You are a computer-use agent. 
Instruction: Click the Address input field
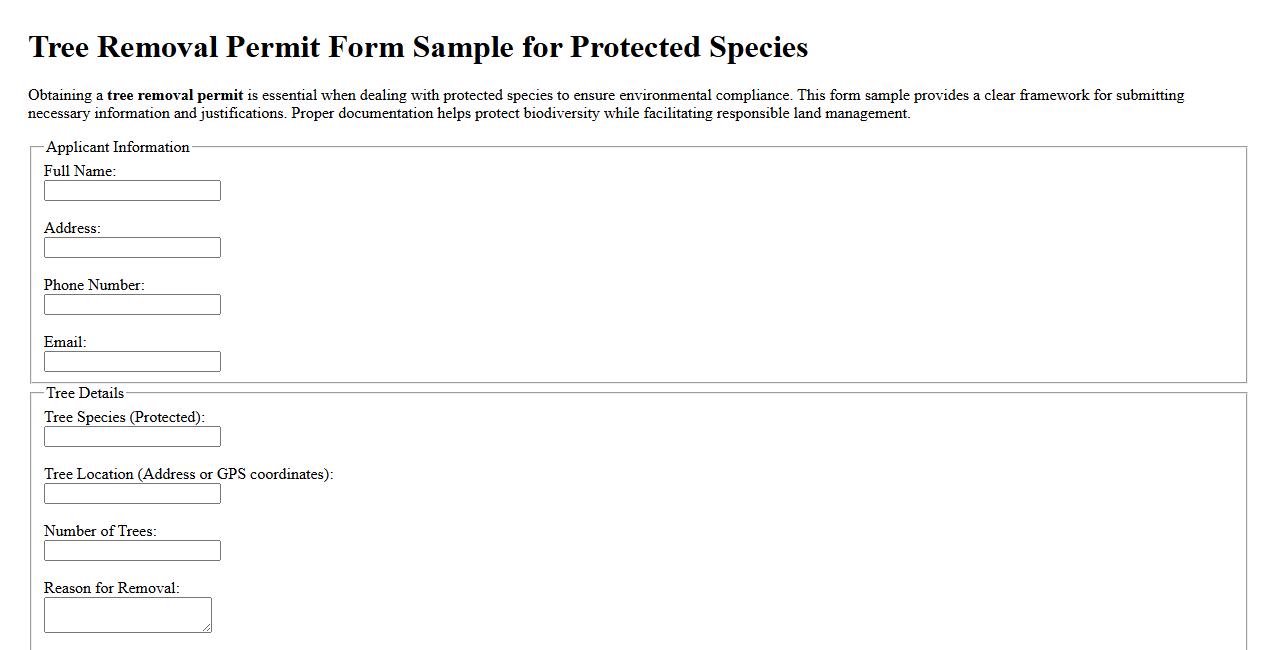(131, 247)
